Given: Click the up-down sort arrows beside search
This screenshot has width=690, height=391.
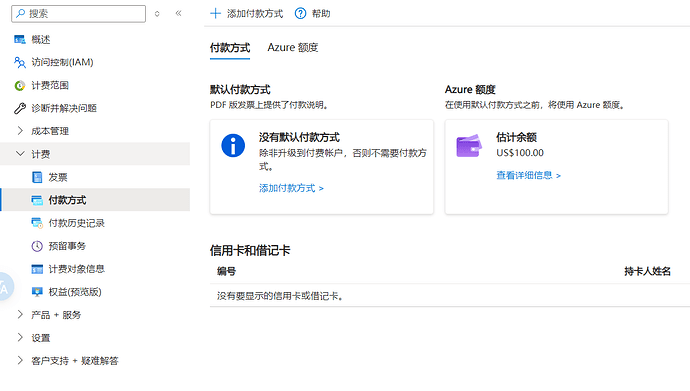Looking at the screenshot, I should (157, 14).
